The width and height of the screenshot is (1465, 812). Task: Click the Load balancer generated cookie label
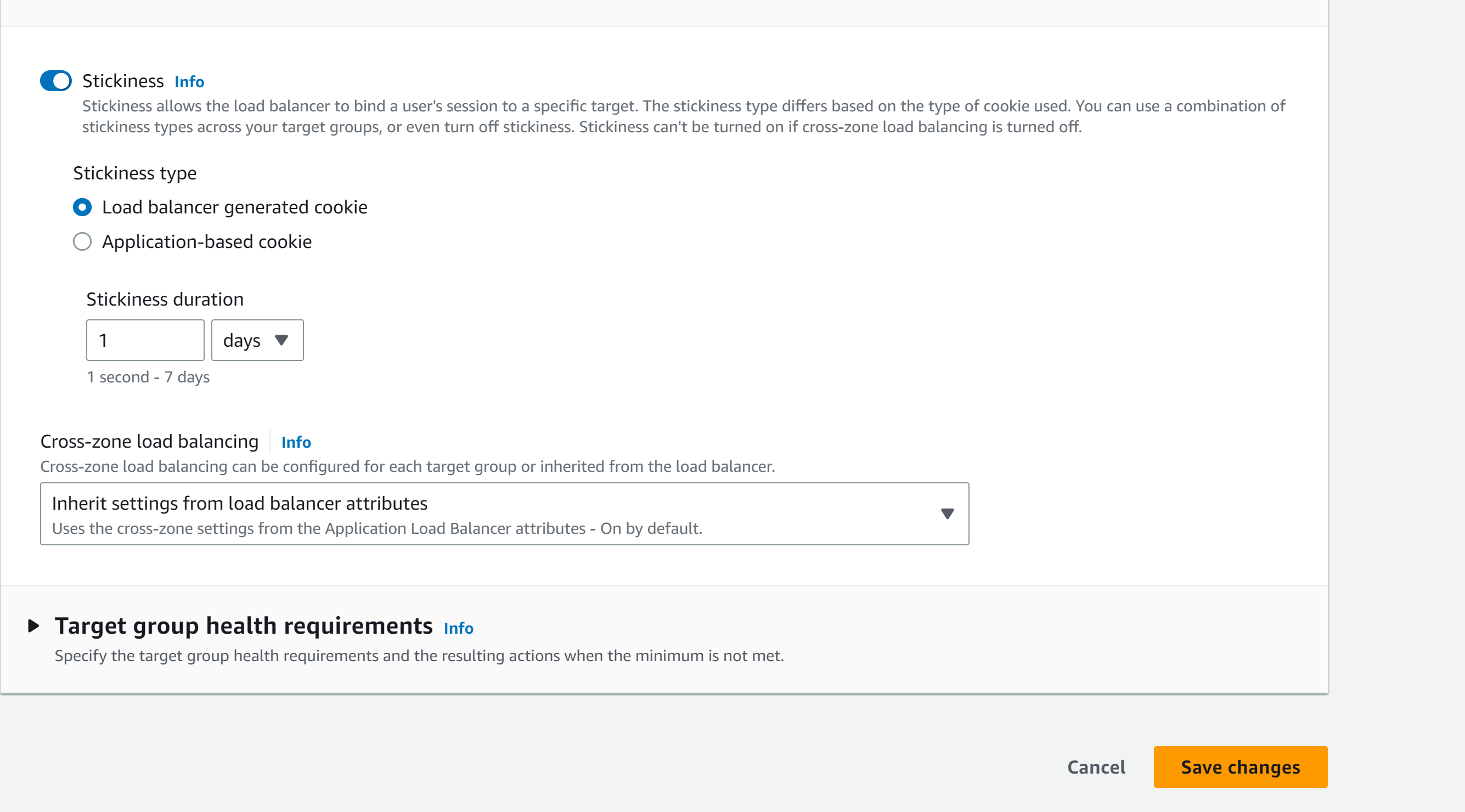235,207
